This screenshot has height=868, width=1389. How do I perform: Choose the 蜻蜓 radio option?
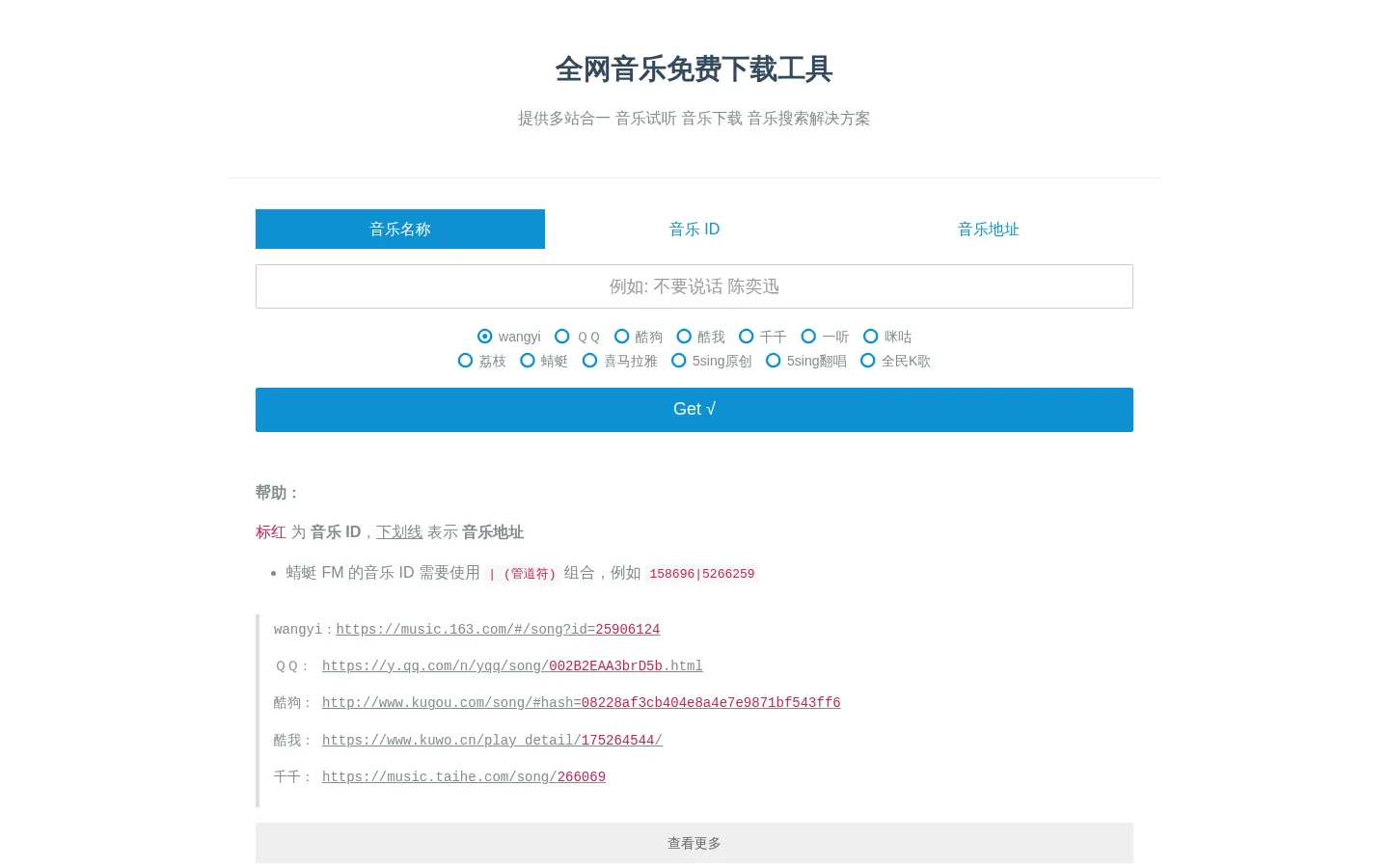tap(528, 361)
